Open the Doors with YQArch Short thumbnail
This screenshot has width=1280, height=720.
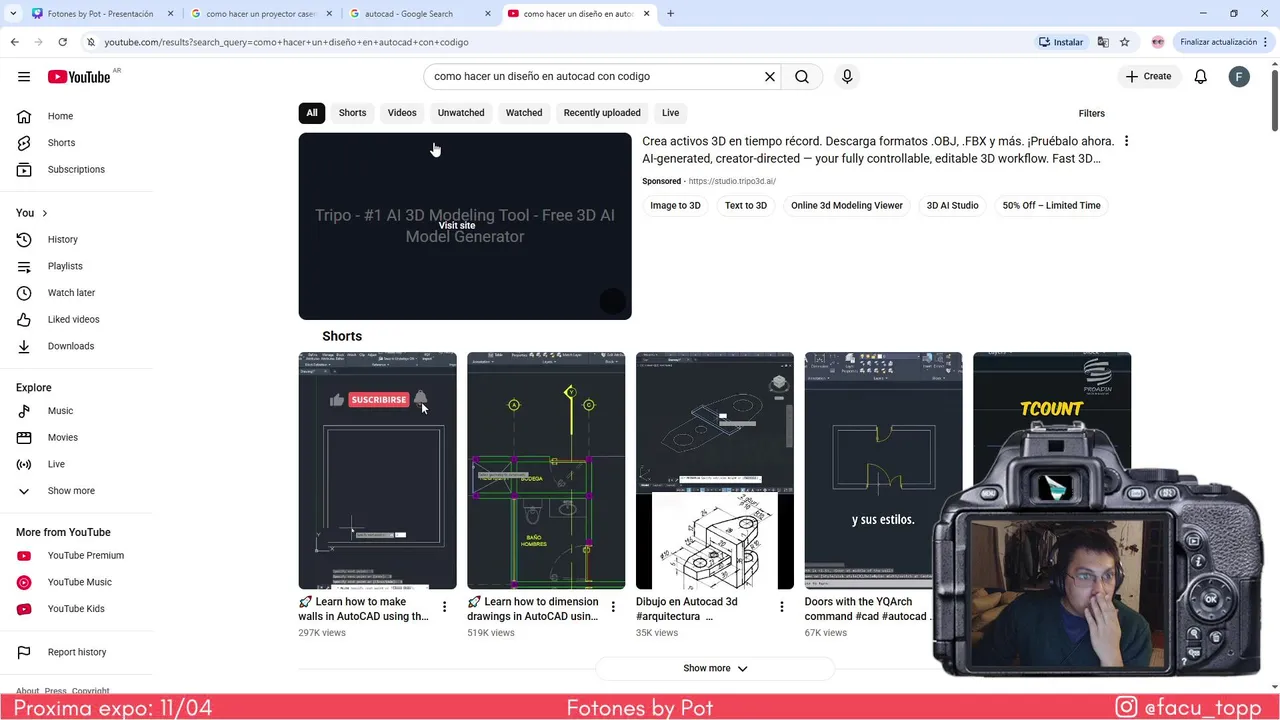(x=883, y=471)
